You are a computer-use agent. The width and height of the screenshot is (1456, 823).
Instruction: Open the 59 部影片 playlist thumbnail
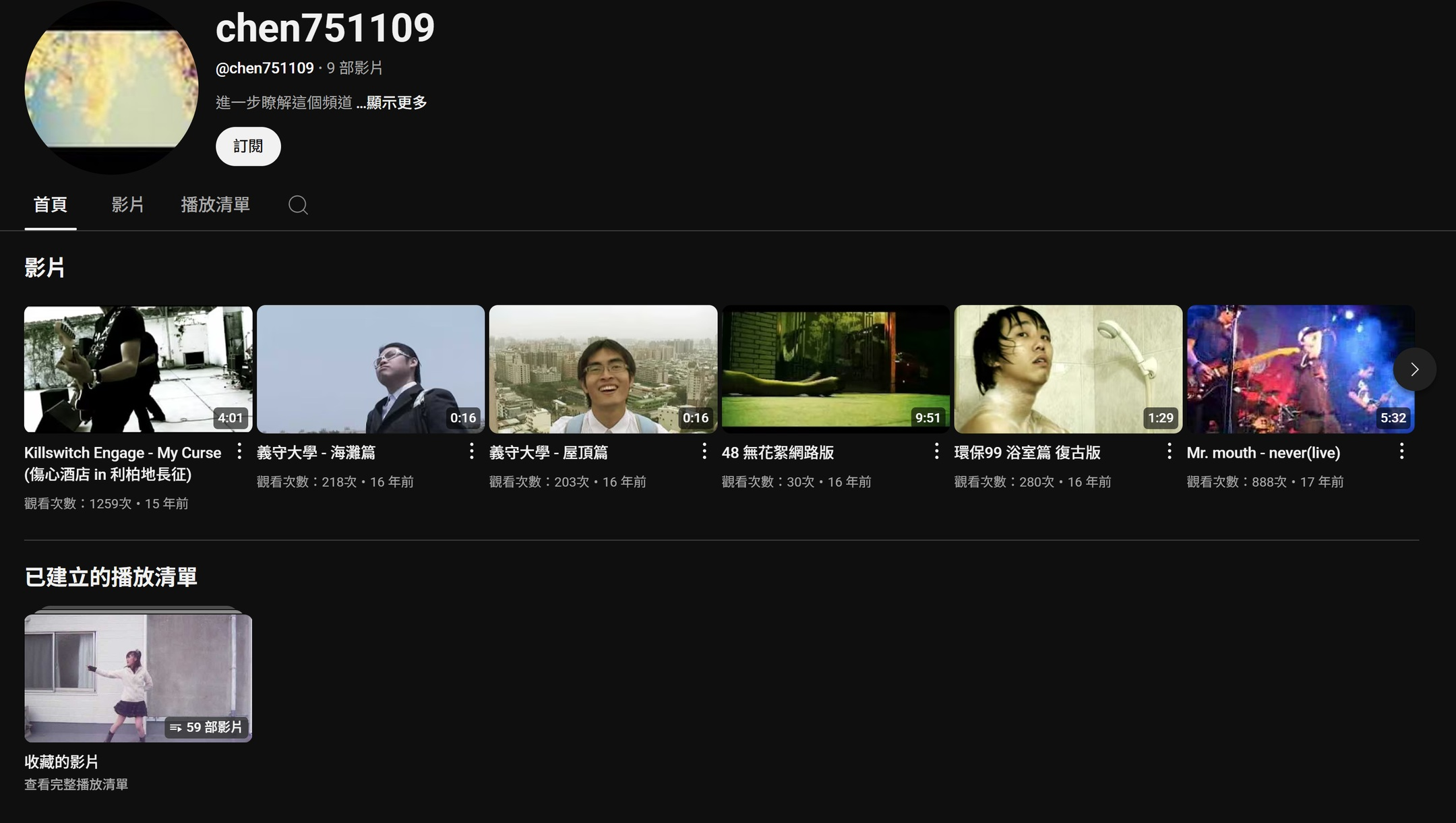pyautogui.click(x=138, y=678)
